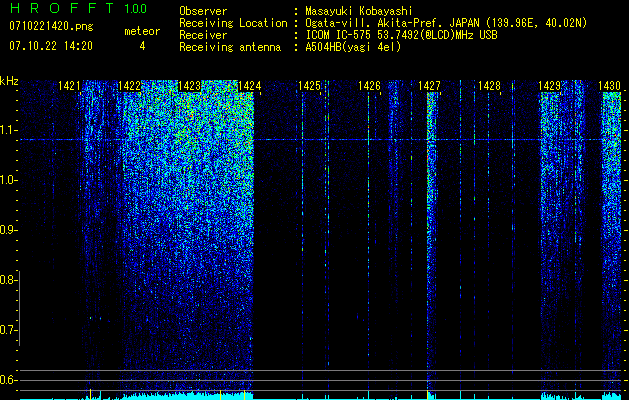Select the ICOM IC-575 receiver text
The image size is (629, 400).
tap(401, 35)
